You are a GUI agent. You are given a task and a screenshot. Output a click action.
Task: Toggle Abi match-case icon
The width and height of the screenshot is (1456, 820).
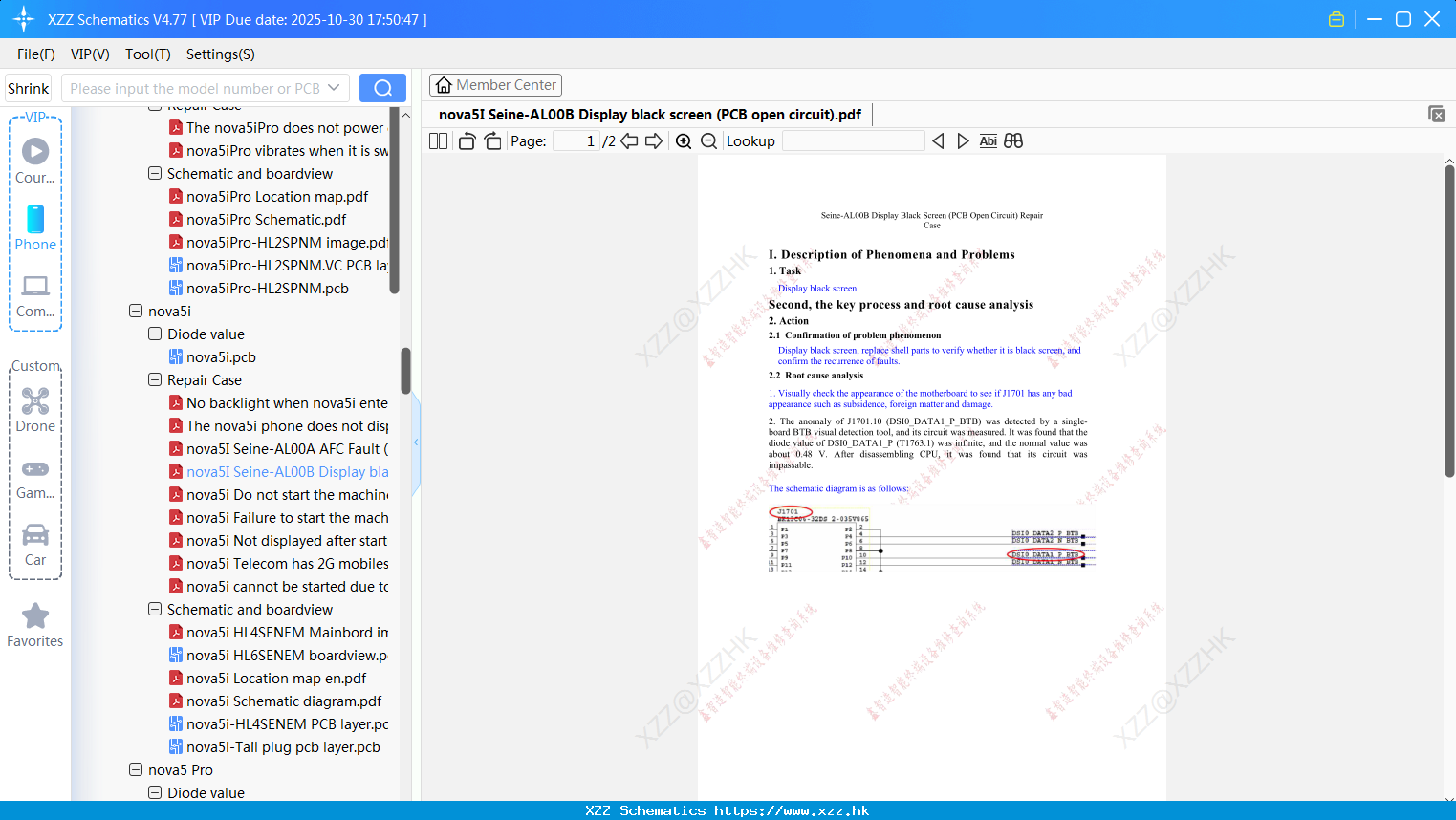[x=989, y=141]
